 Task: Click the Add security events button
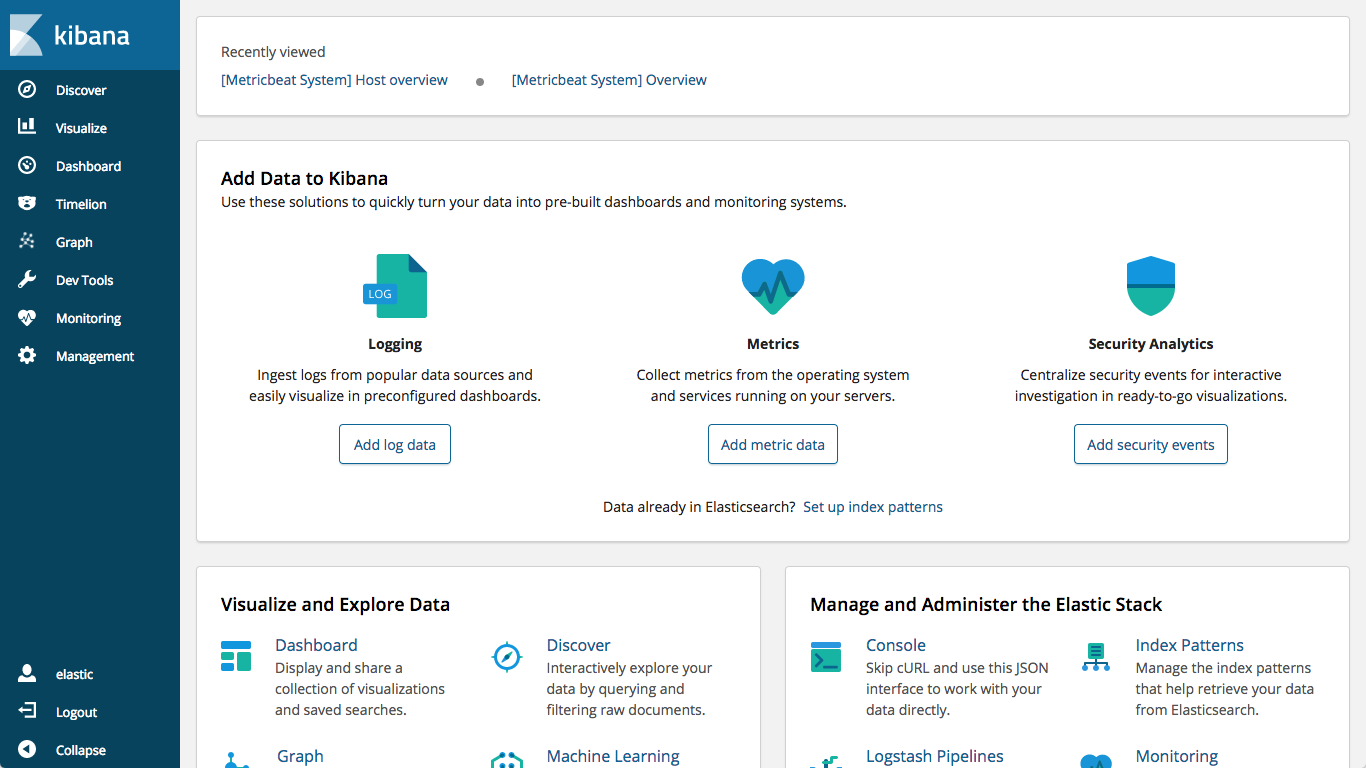pyautogui.click(x=1151, y=445)
